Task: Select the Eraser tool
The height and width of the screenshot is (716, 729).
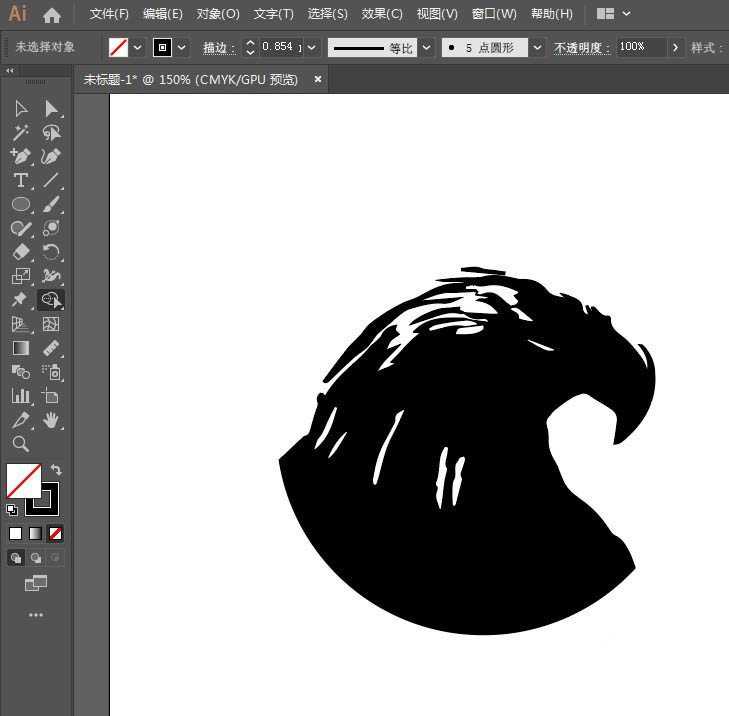Action: pyautogui.click(x=20, y=252)
